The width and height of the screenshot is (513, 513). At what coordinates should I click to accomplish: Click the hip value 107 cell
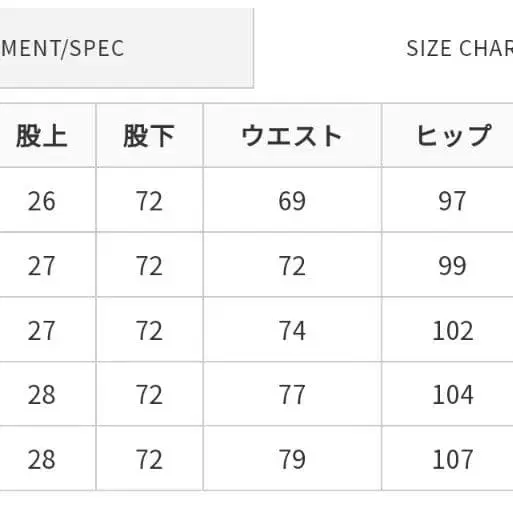point(447,459)
